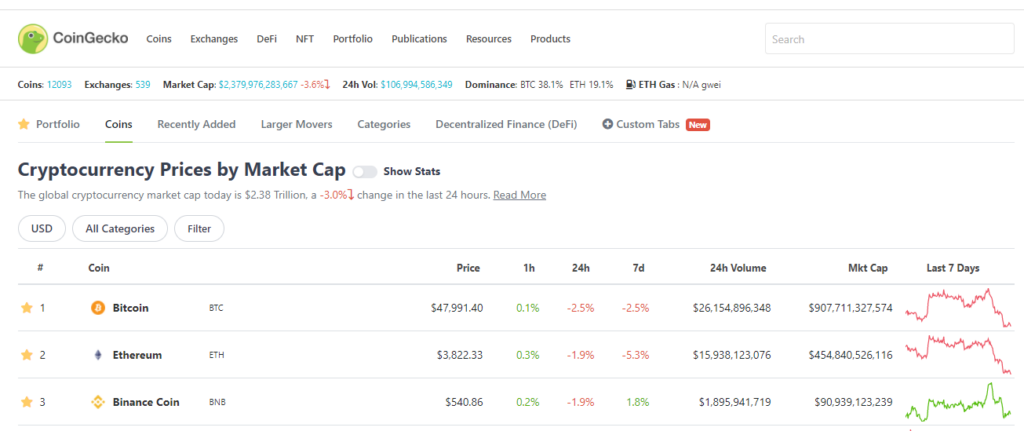Screen dimensions: 1024x431
Task: Open Bitcoin 7-day sparkline chart
Action: (x=958, y=306)
